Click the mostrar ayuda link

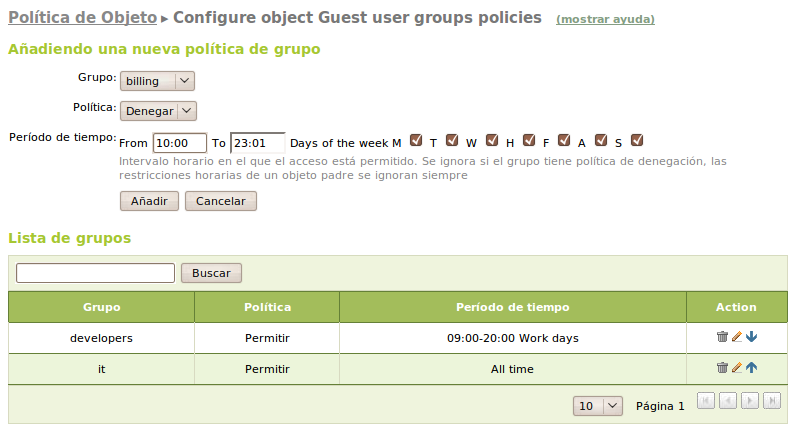click(605, 19)
